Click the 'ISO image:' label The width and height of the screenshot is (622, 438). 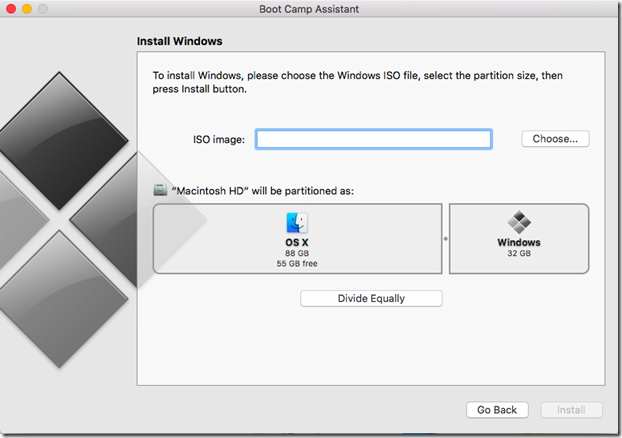pos(219,140)
